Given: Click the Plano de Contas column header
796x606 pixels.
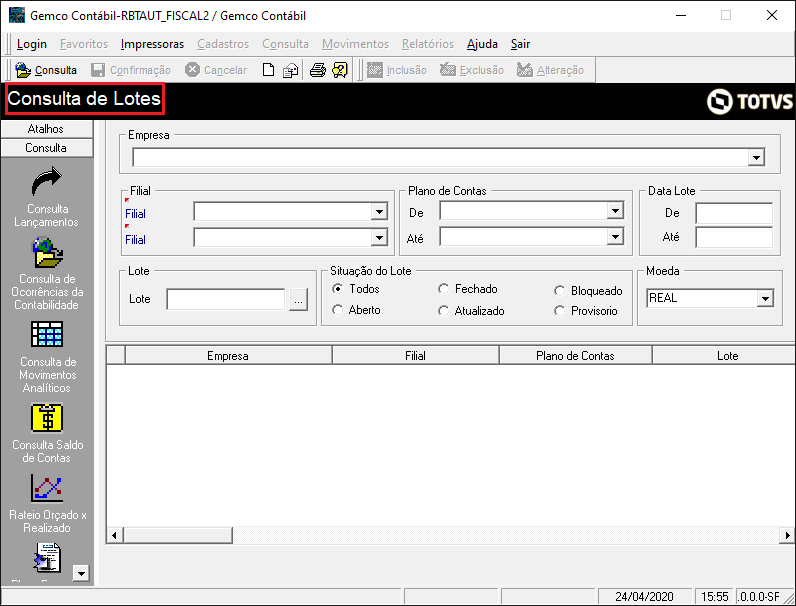Looking at the screenshot, I should tap(576, 355).
